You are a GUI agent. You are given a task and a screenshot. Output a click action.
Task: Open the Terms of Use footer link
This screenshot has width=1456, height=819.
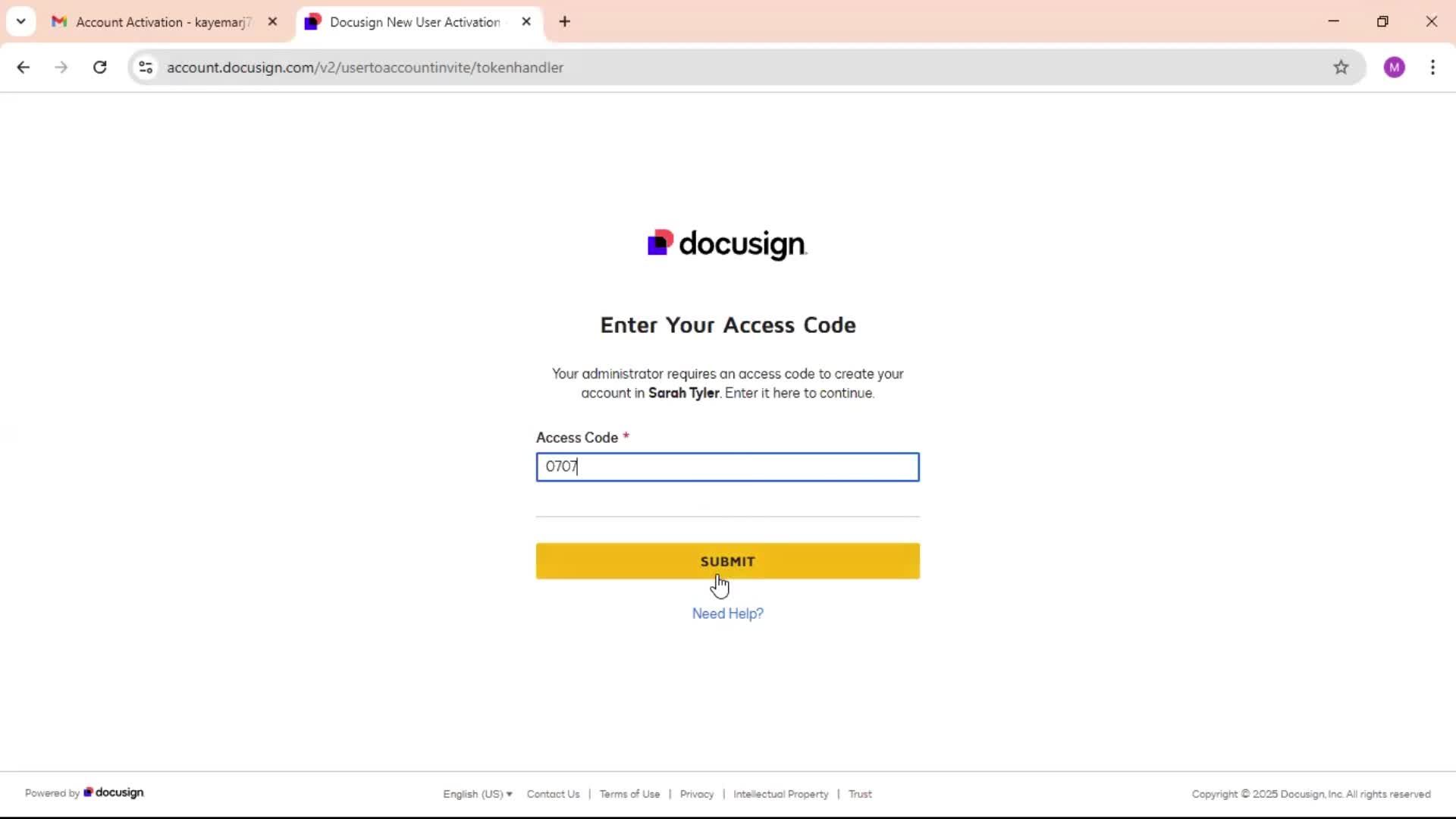(629, 794)
